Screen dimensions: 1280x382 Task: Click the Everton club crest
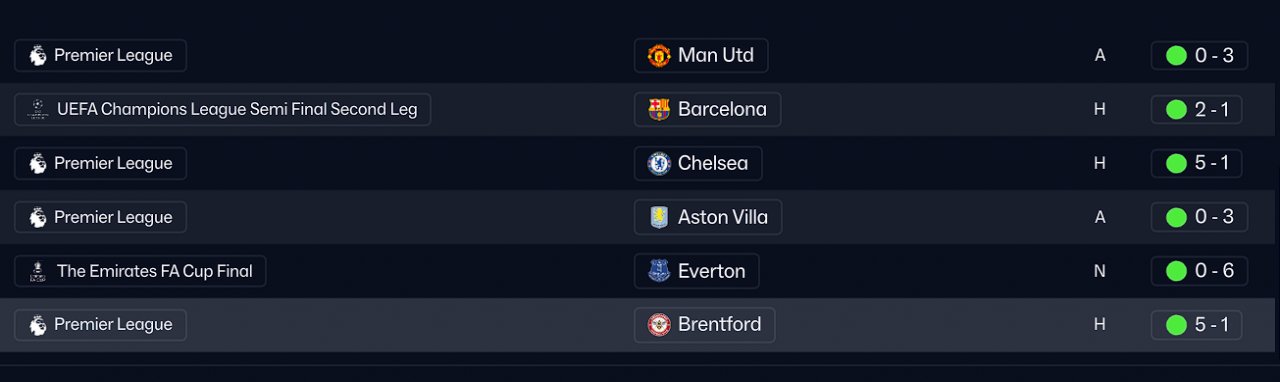[658, 271]
